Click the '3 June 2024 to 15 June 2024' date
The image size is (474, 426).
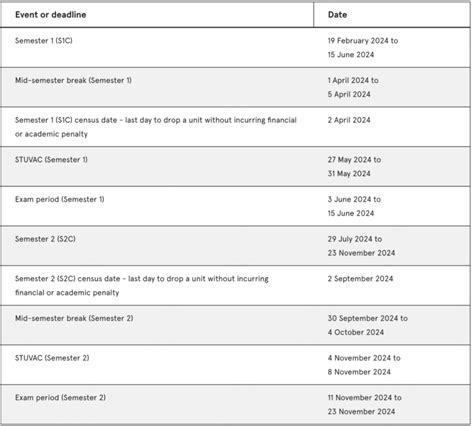(x=354, y=206)
